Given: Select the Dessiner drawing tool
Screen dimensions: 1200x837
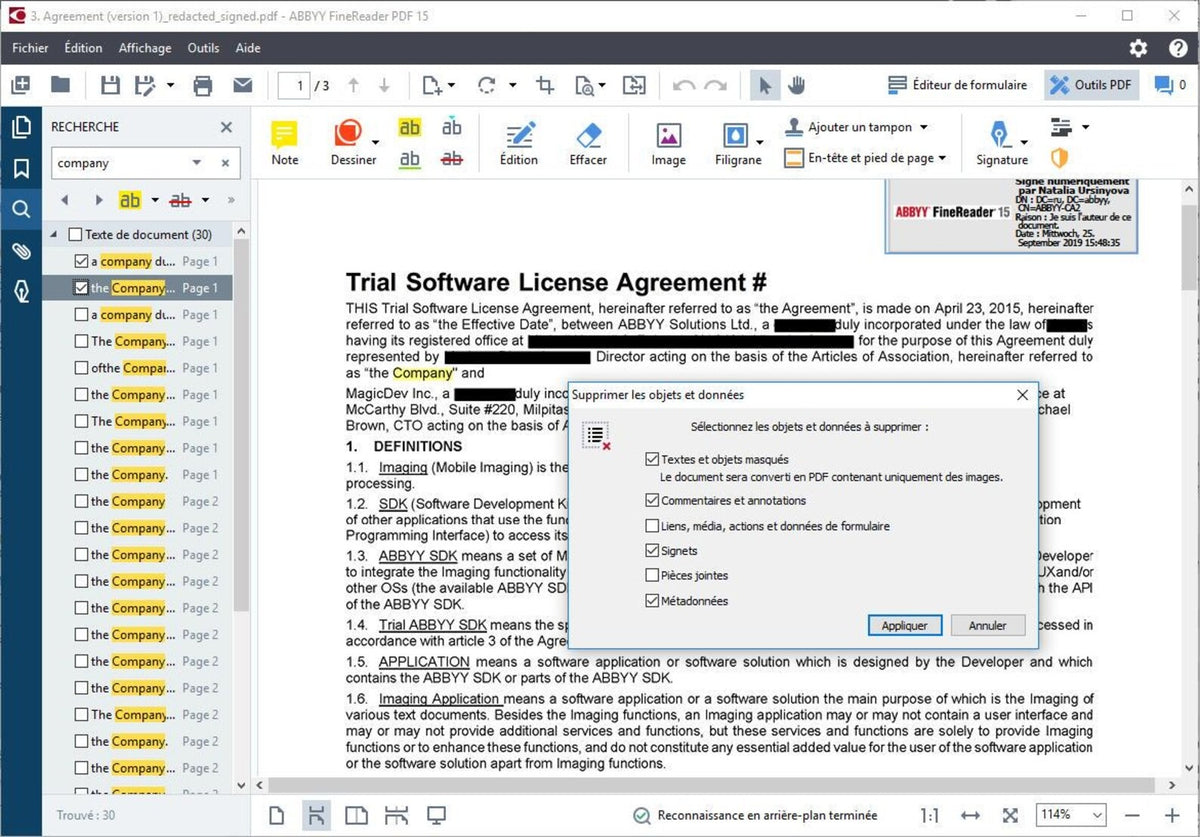Looking at the screenshot, I should tap(353, 143).
